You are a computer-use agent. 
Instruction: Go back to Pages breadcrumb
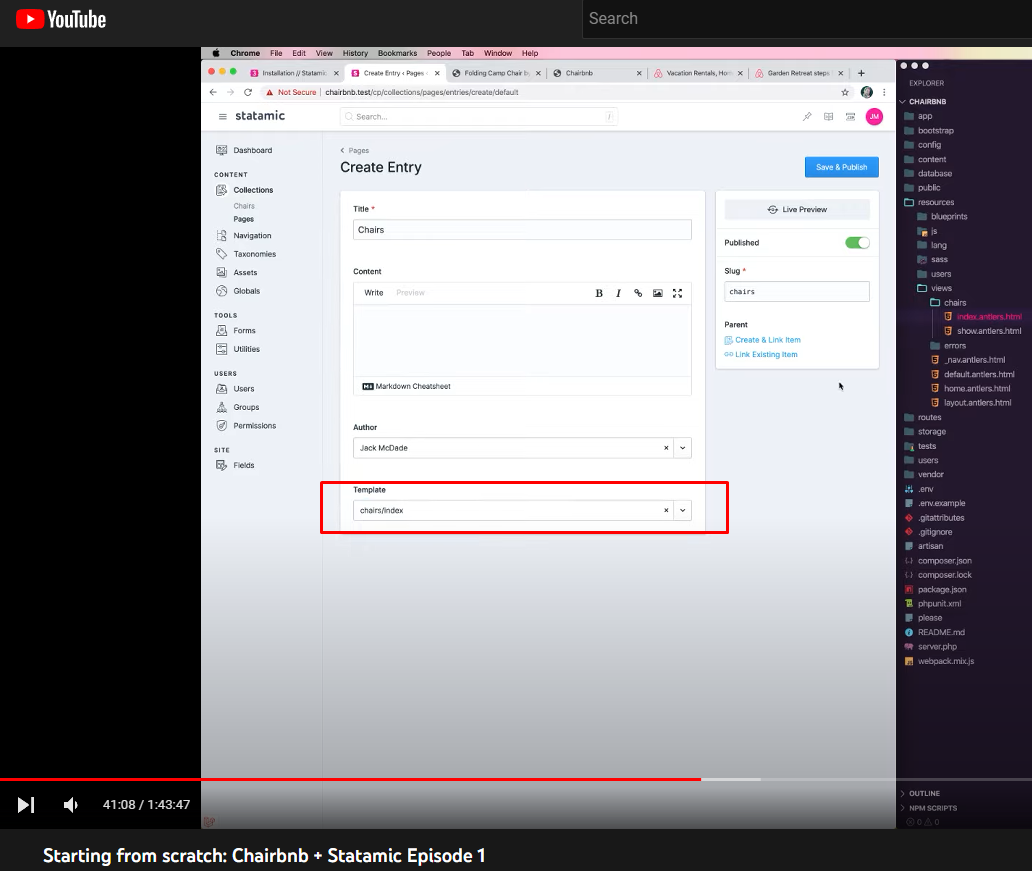pyautogui.click(x=355, y=150)
